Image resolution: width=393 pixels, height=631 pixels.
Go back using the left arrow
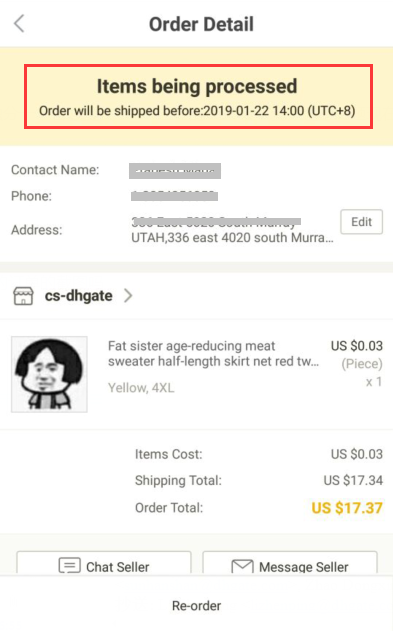coord(19,23)
